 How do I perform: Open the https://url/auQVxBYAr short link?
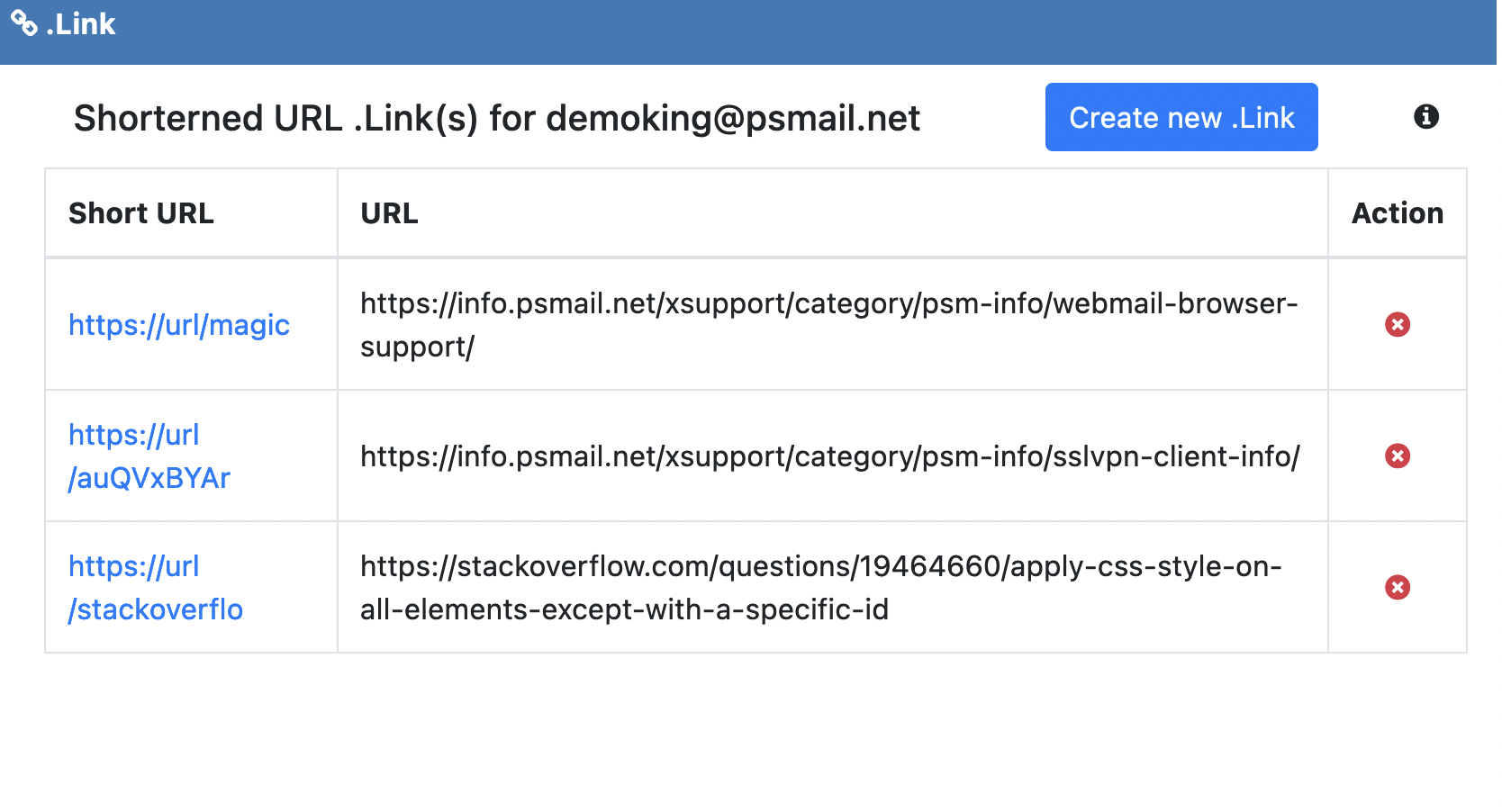click(149, 456)
